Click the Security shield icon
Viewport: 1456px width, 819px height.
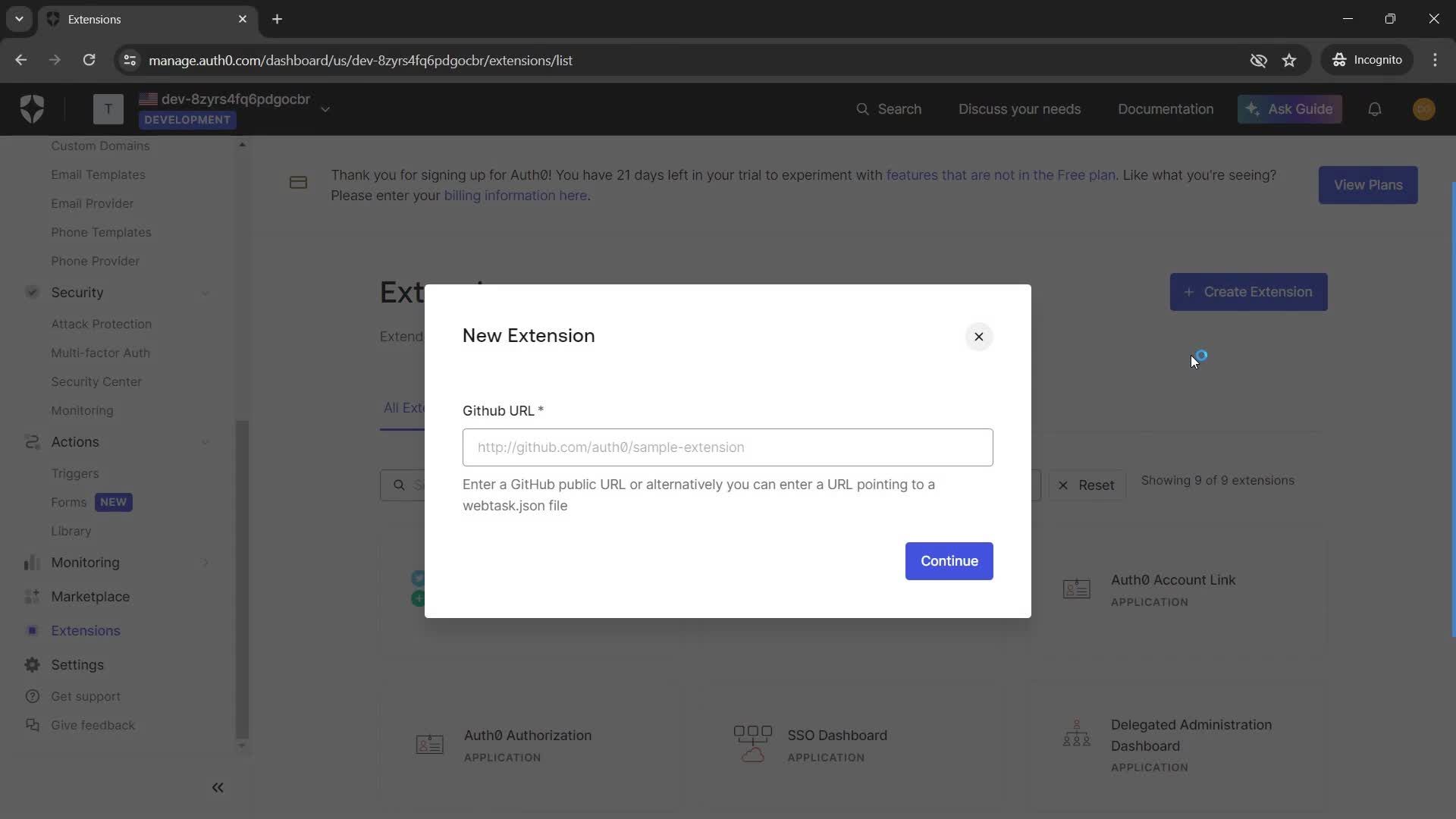pyautogui.click(x=32, y=292)
